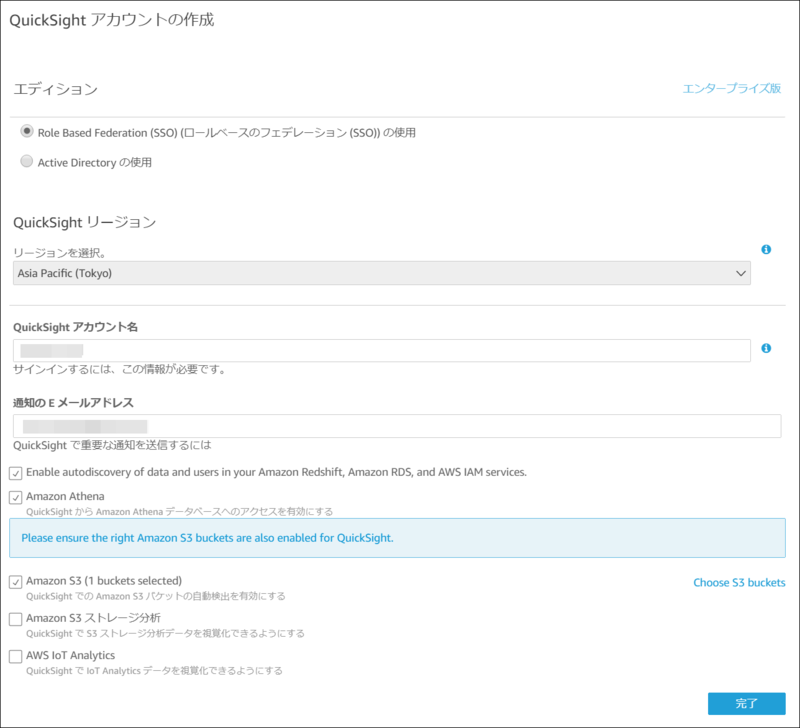Viewport: 800px width, 728px height.
Task: Click info icon beside region dropdown
Action: [766, 249]
